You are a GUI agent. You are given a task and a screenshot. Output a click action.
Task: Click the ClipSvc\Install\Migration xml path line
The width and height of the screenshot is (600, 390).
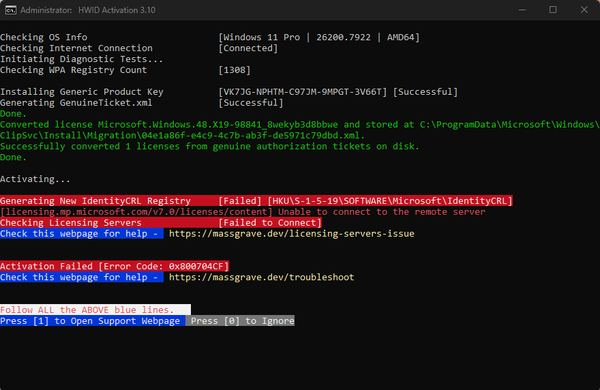pos(183,135)
